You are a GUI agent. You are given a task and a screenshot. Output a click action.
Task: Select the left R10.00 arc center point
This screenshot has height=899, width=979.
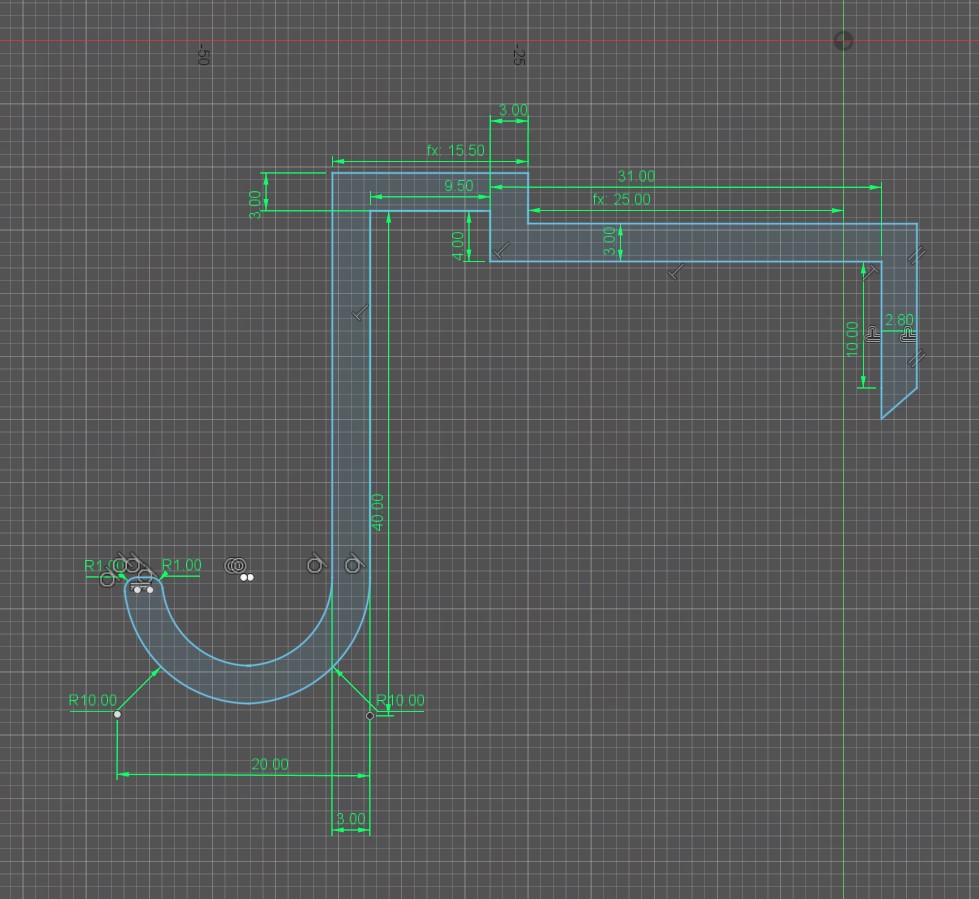point(117,714)
